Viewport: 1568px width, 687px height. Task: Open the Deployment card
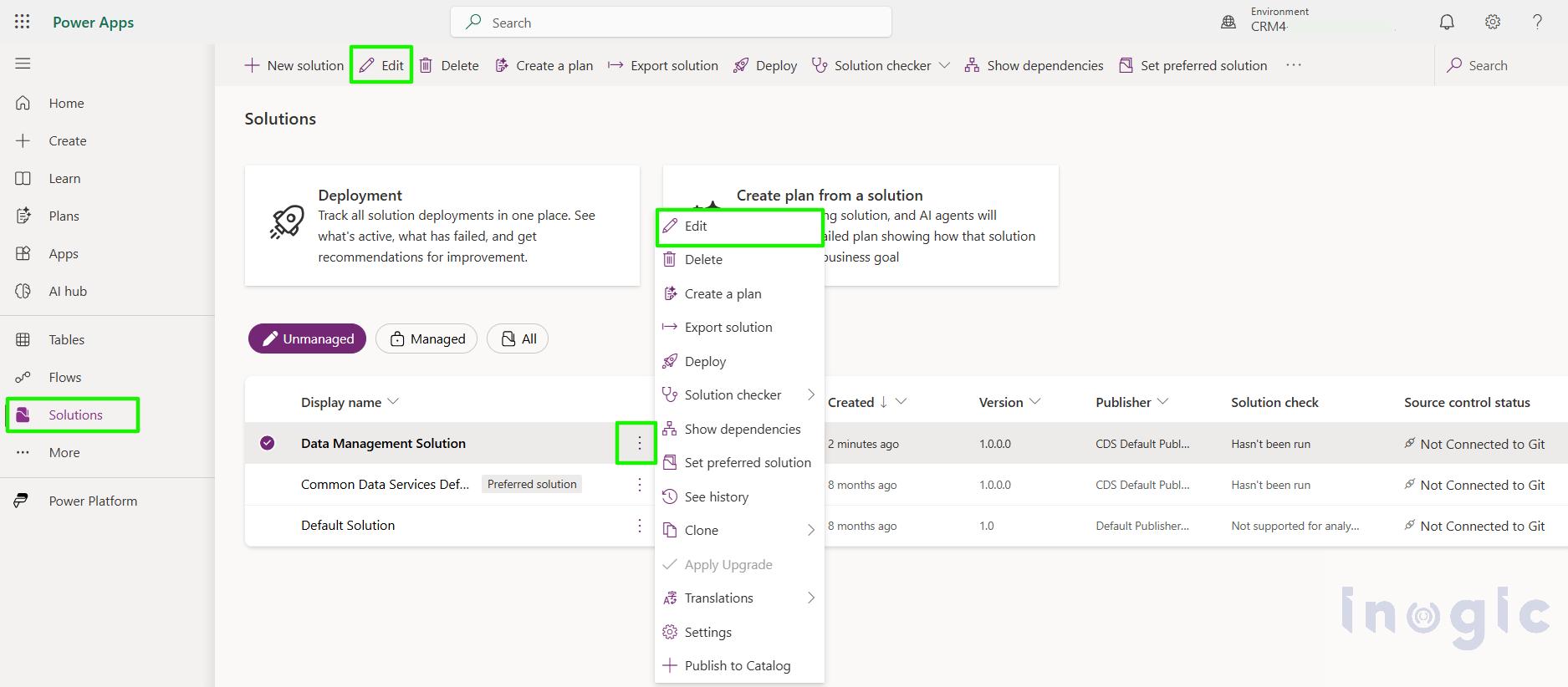coord(442,225)
